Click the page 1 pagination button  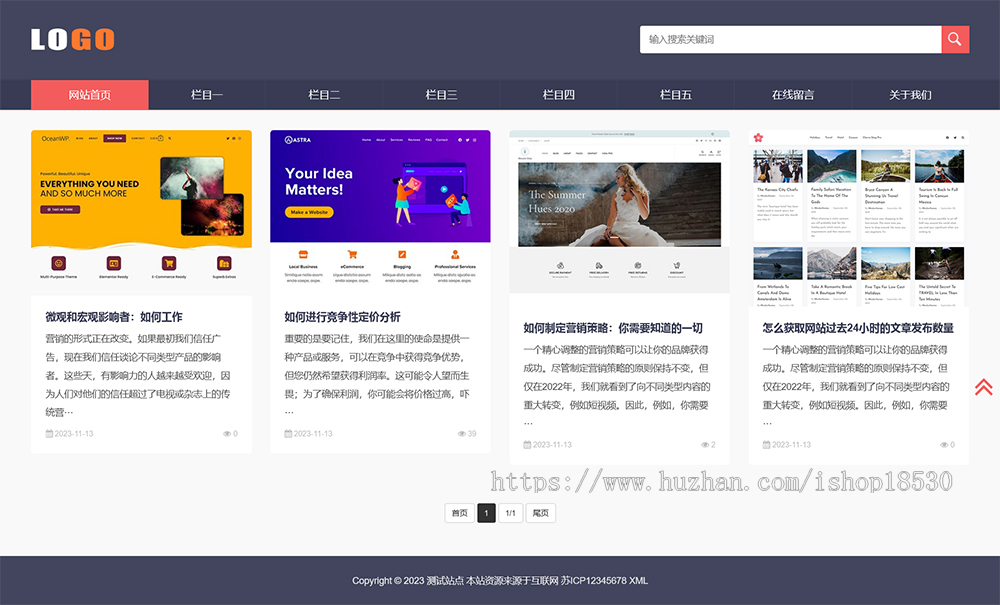coord(486,513)
